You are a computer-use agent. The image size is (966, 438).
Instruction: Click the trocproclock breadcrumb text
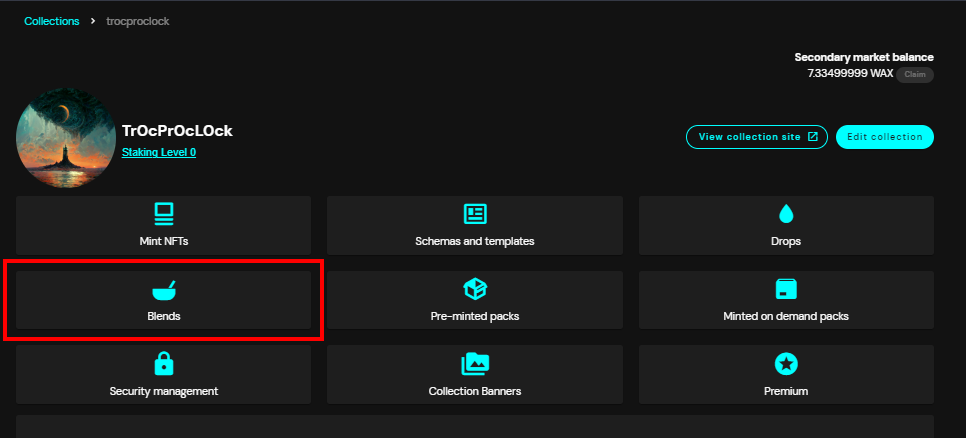[137, 21]
